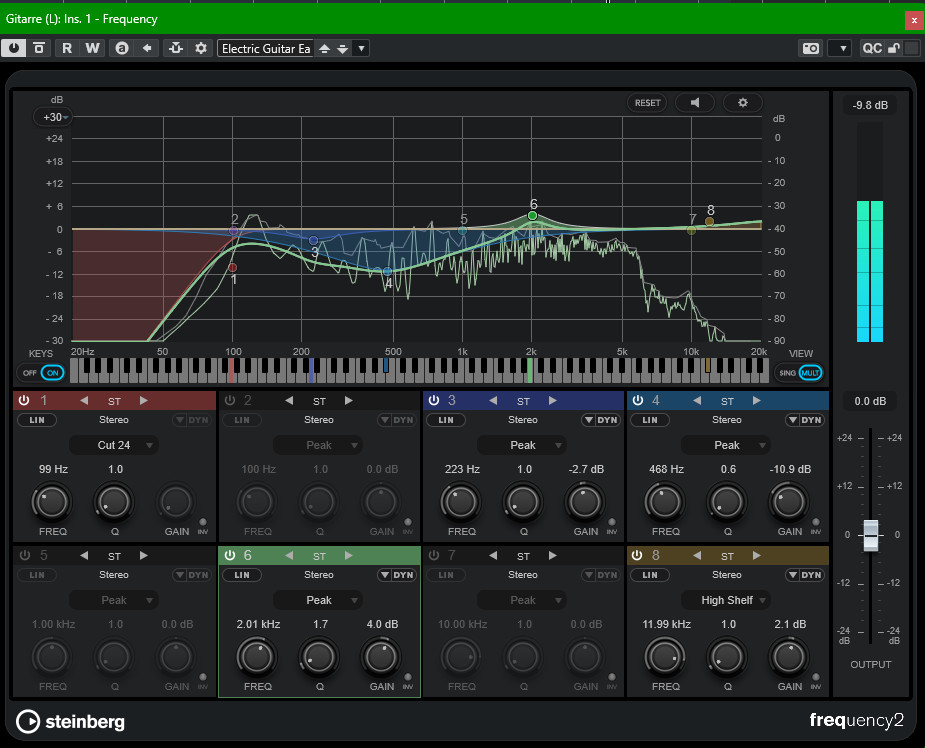Image resolution: width=925 pixels, height=748 pixels.
Task: Click the speaker Listen icon near RESET
Action: point(694,102)
